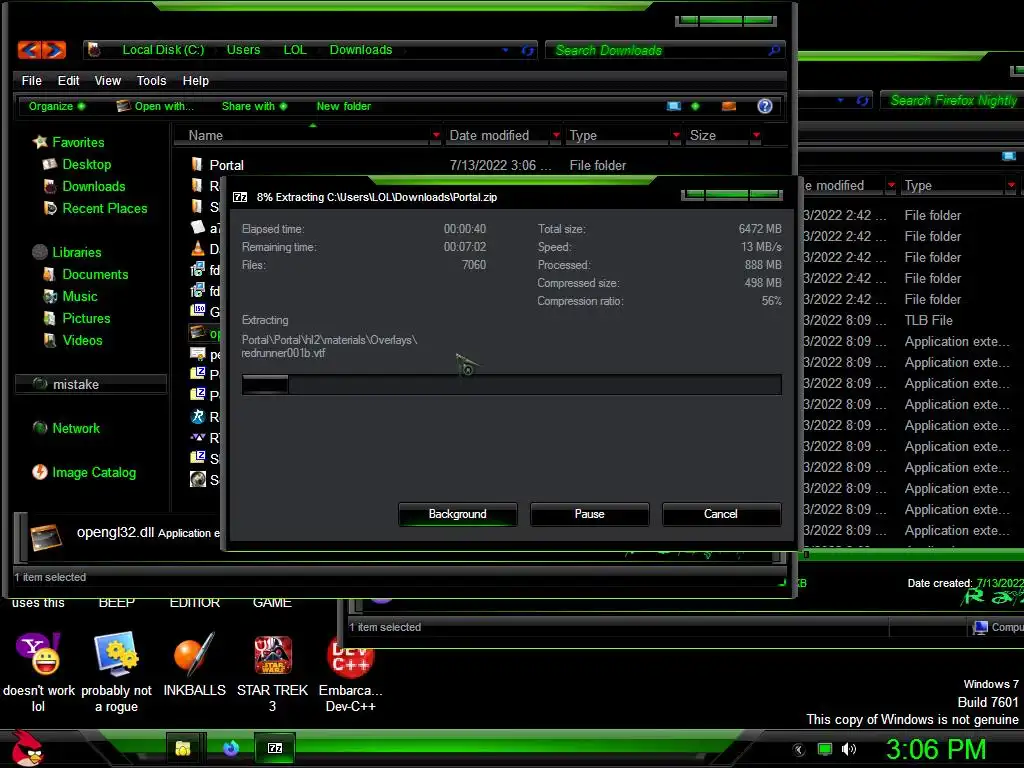Open the Tools menu

[x=152, y=80]
